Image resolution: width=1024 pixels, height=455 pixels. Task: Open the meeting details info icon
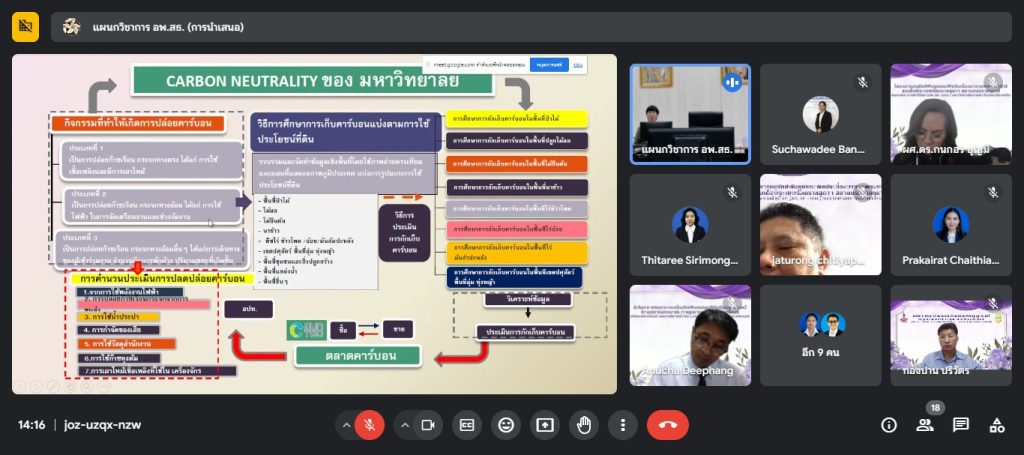pos(888,425)
